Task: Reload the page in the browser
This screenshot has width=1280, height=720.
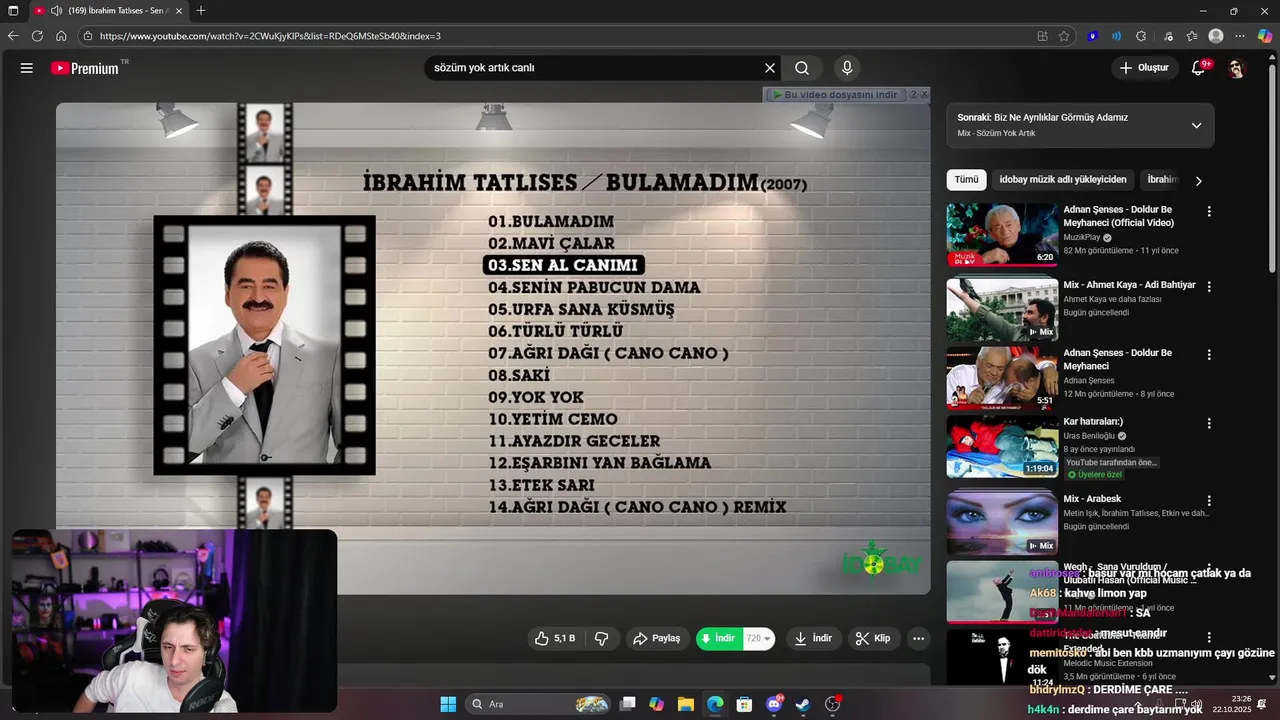Action: pos(37,36)
